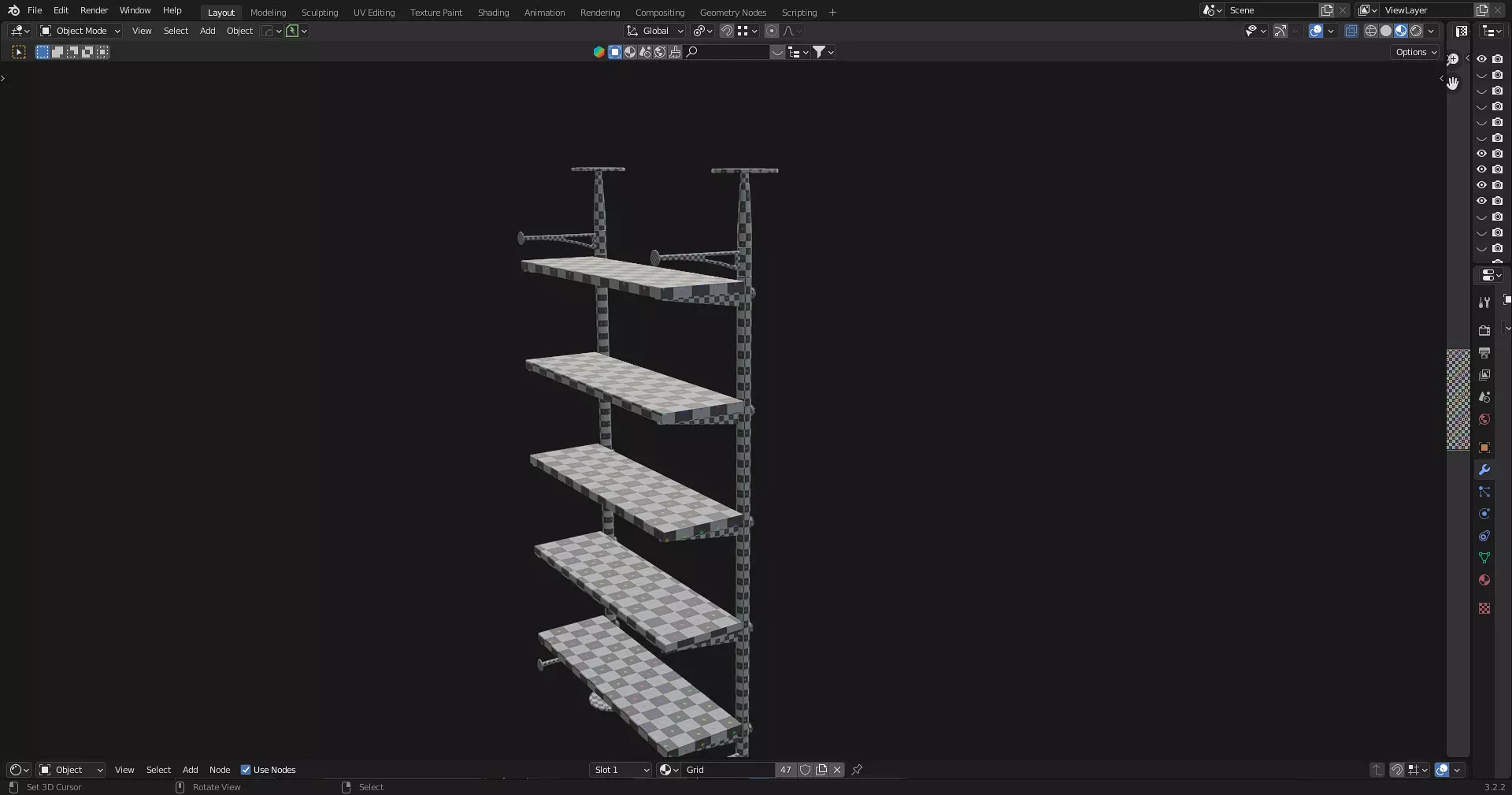The width and height of the screenshot is (1512, 795).
Task: Click the zoom viewport magnifier gizmo
Action: coord(1453,59)
